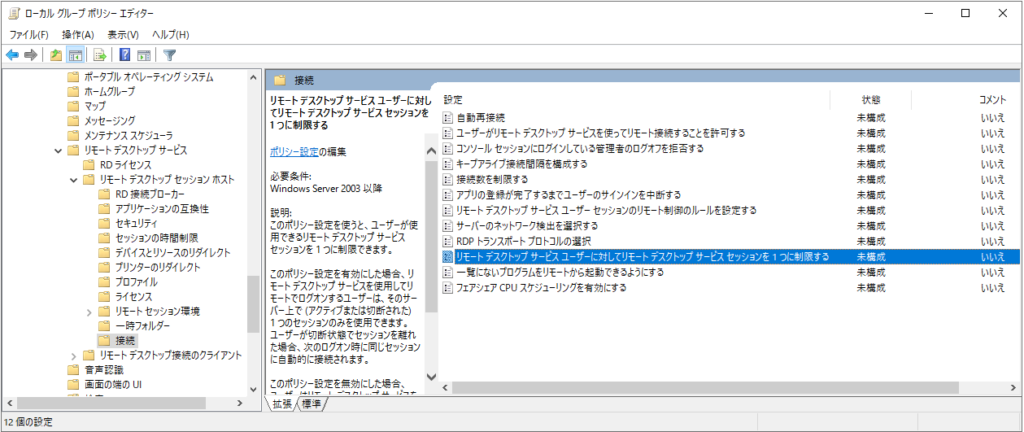Image resolution: width=1024 pixels, height=432 pixels.
Task: Click the ポリシー設定 edit link
Action: pos(294,151)
